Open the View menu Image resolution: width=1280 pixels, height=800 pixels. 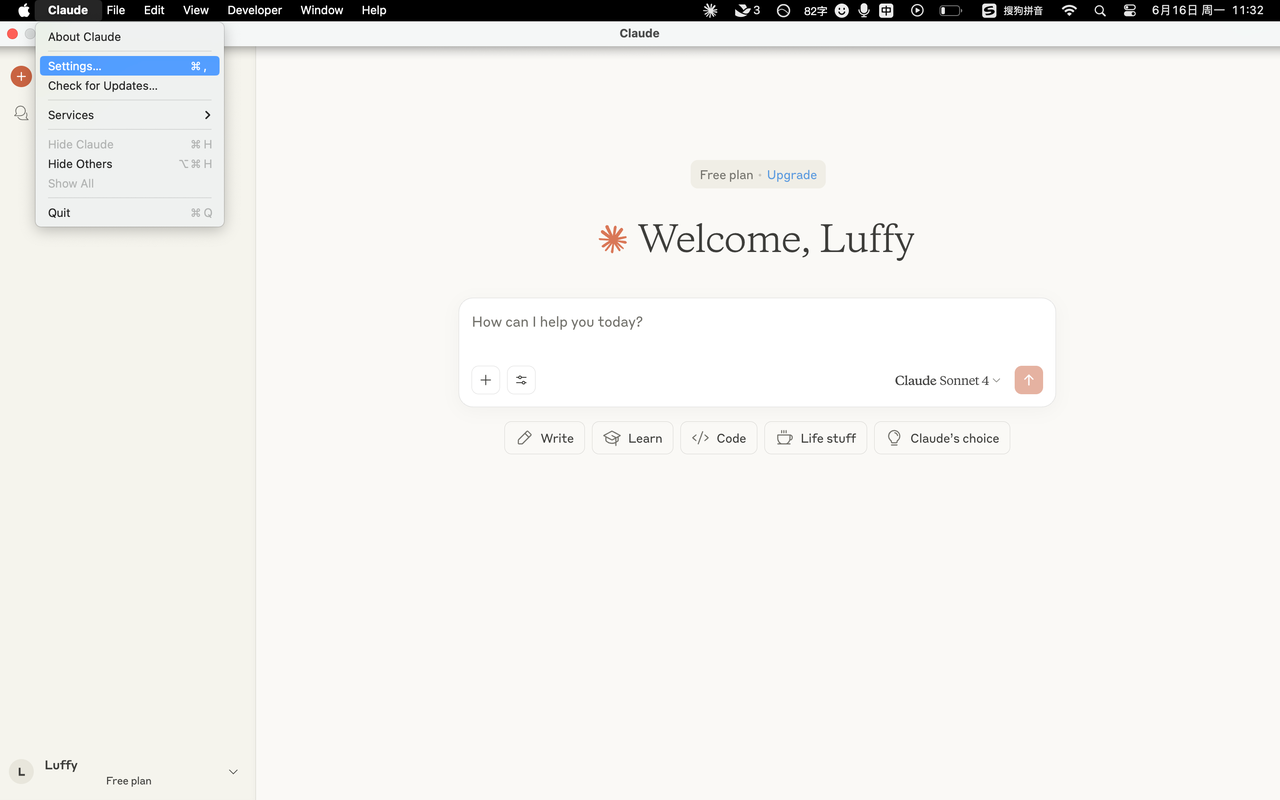click(x=196, y=10)
